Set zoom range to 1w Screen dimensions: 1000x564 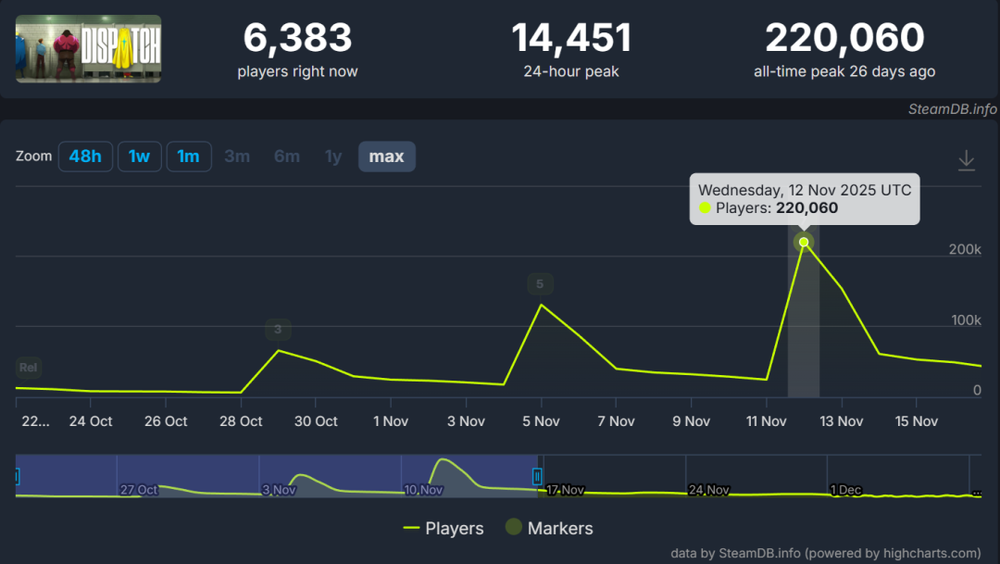(x=139, y=156)
